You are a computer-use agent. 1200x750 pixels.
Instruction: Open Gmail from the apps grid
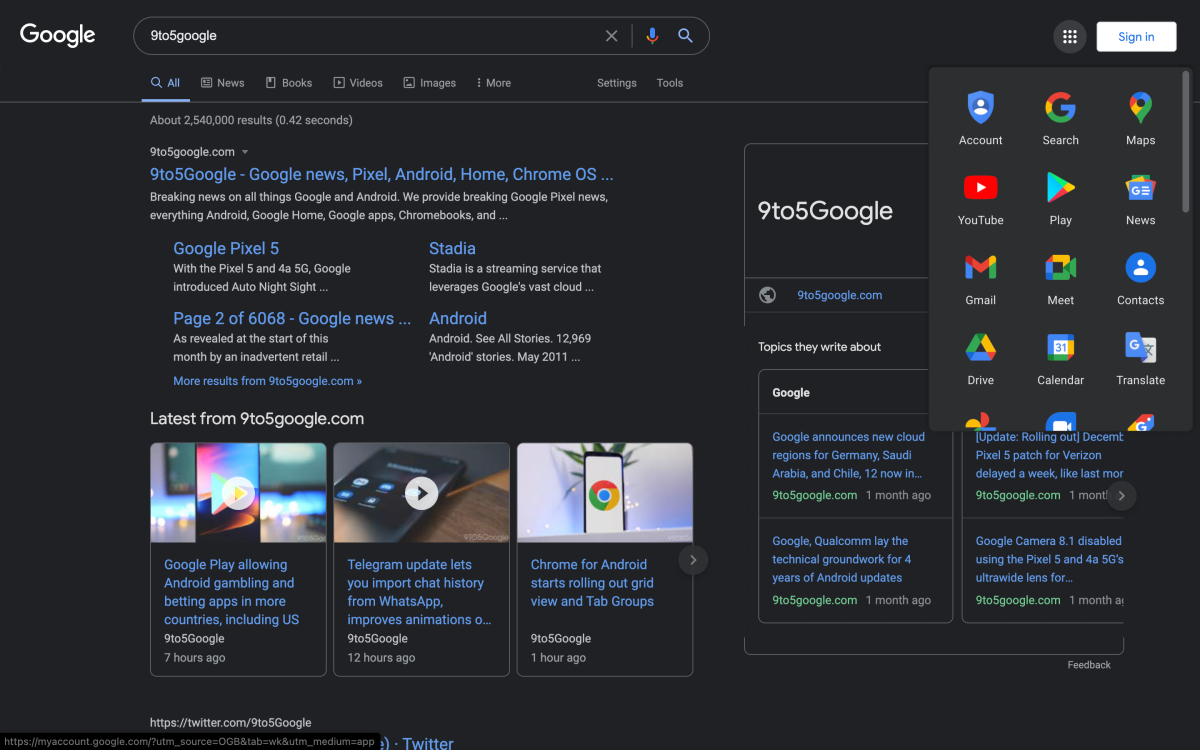pyautogui.click(x=980, y=278)
